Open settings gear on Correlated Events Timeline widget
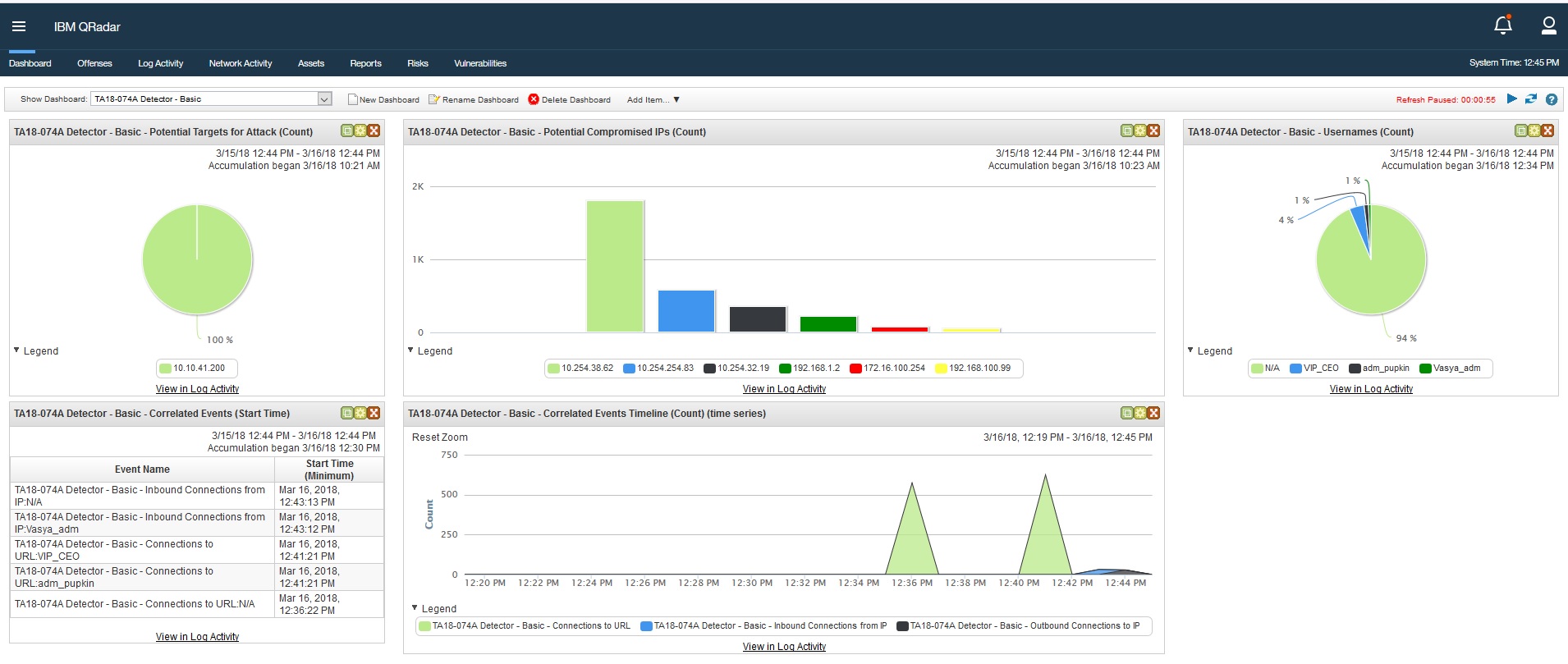1568x664 pixels. click(1139, 414)
